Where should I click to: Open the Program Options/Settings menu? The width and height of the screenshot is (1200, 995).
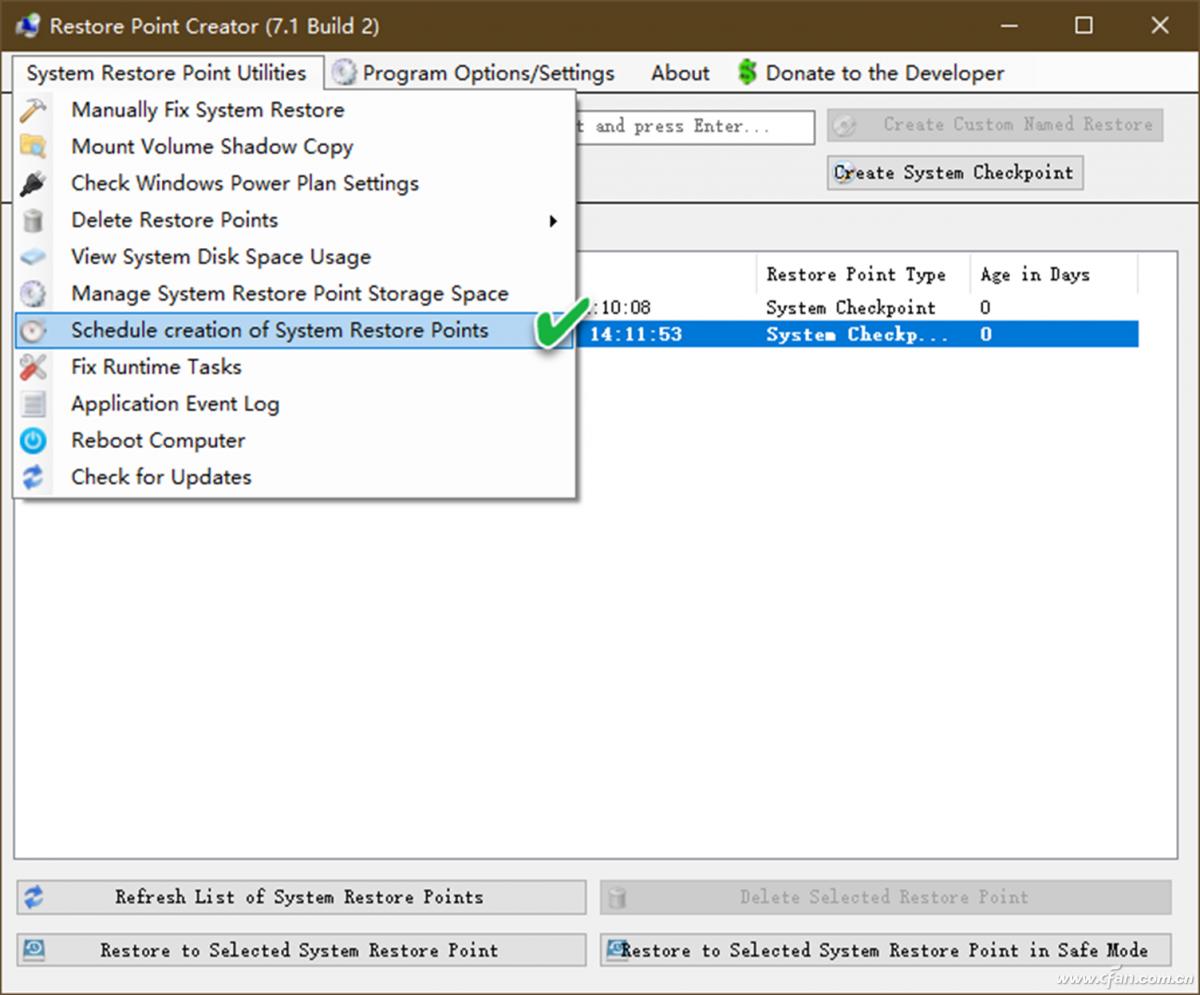click(473, 73)
